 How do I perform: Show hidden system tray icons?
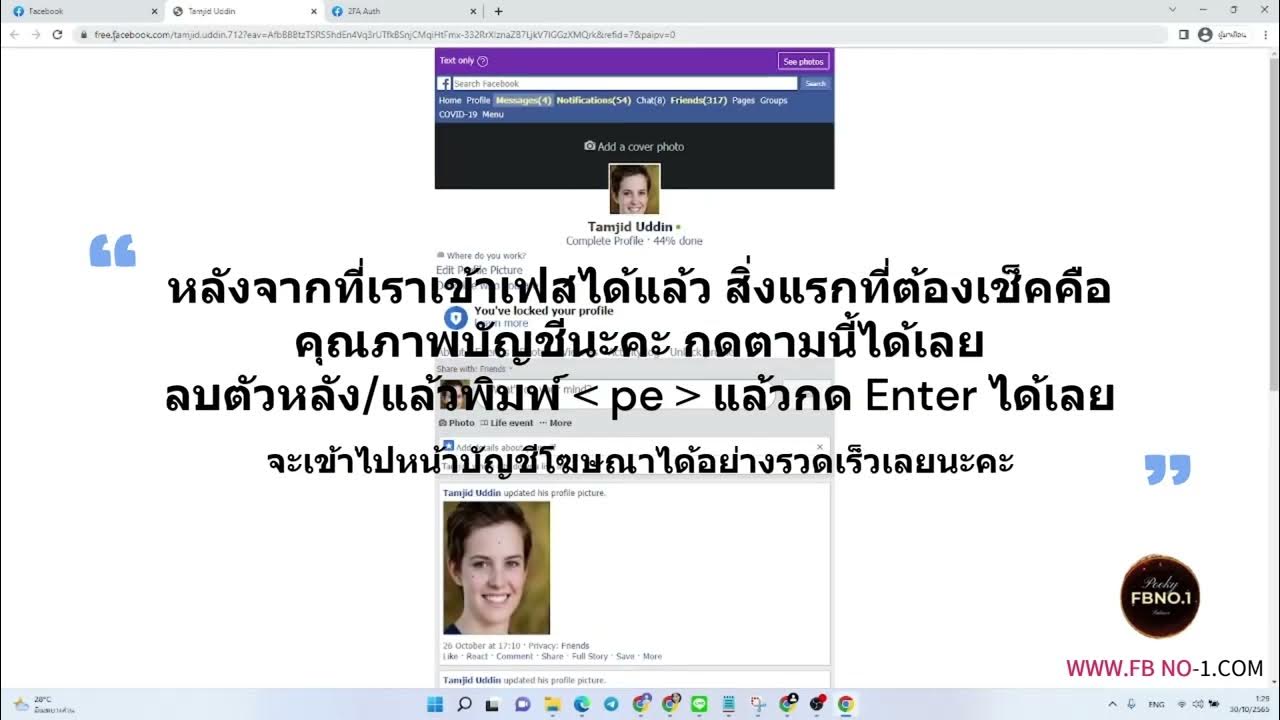1113,704
